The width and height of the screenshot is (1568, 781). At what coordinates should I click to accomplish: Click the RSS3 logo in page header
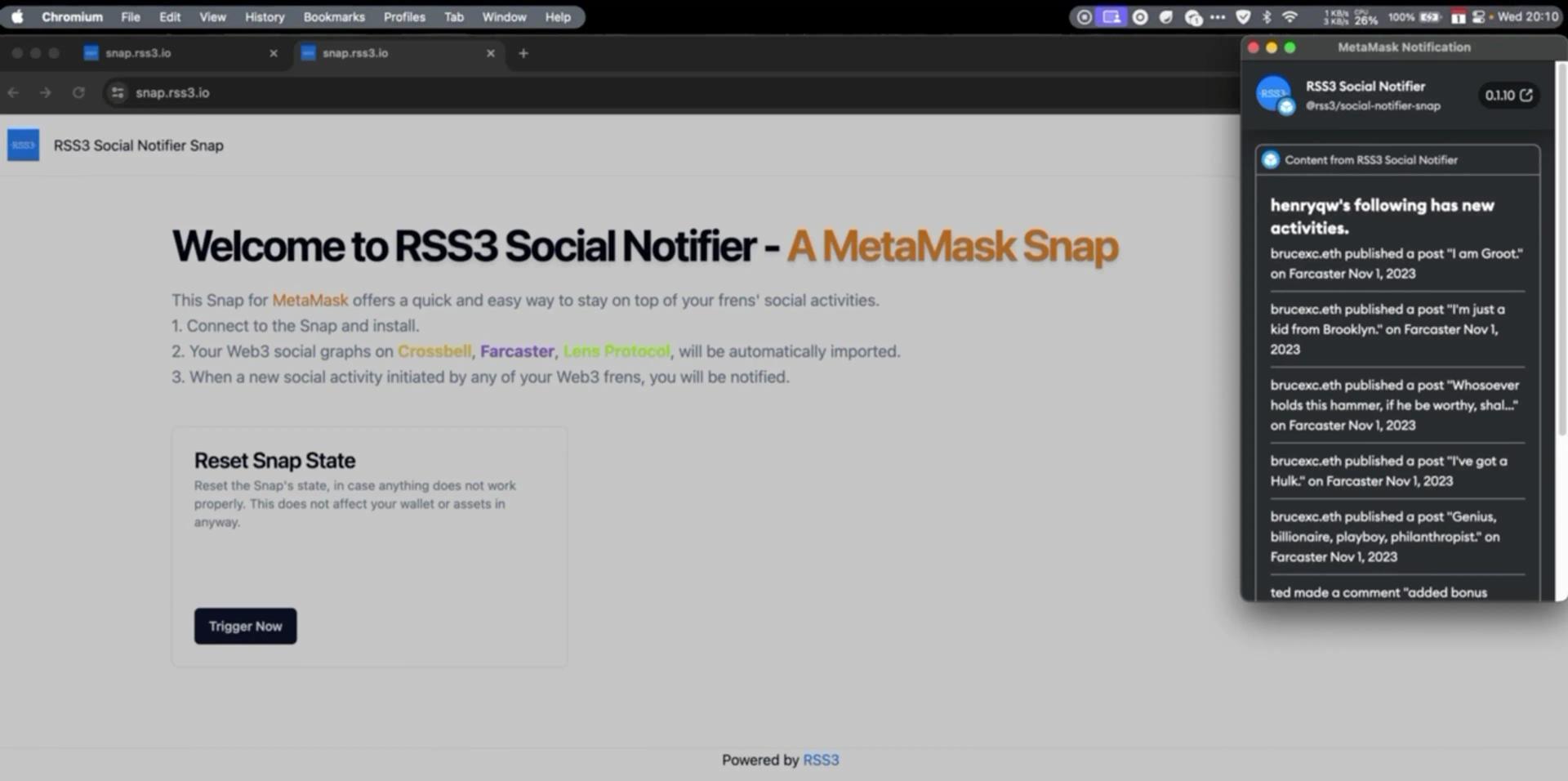(23, 145)
